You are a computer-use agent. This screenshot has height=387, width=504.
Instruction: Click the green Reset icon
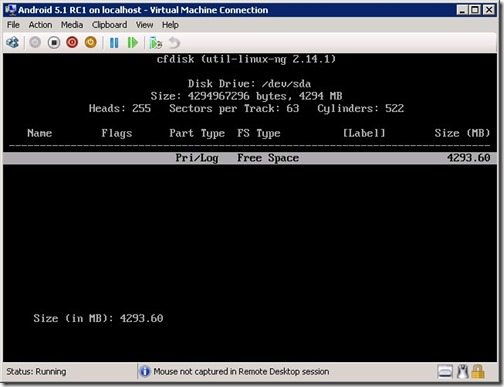pos(133,43)
